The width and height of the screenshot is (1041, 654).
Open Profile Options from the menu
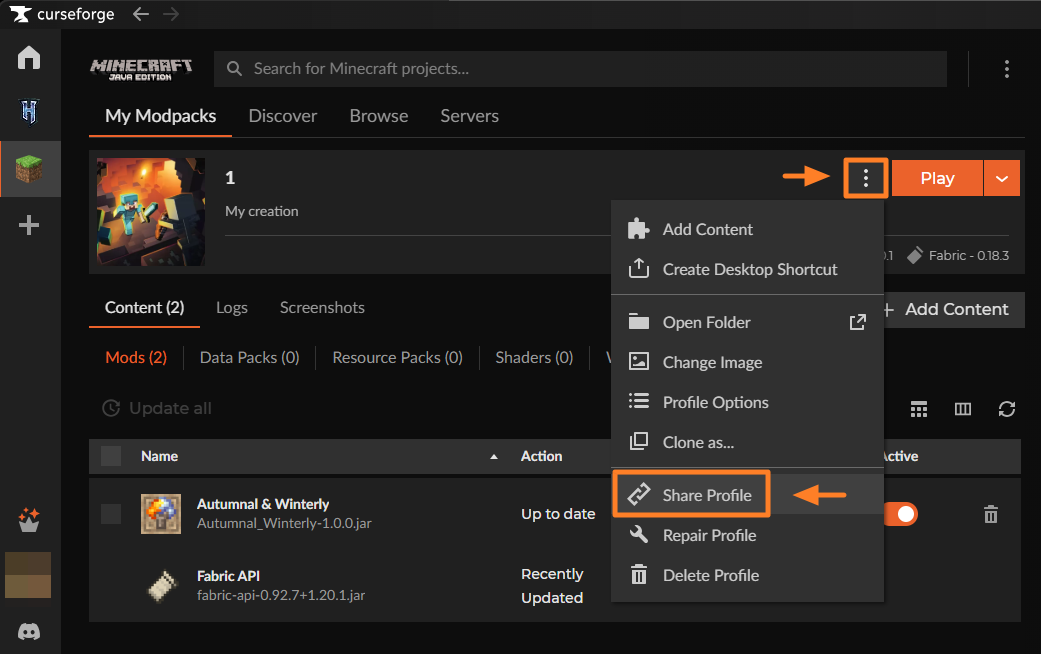click(x=748, y=402)
